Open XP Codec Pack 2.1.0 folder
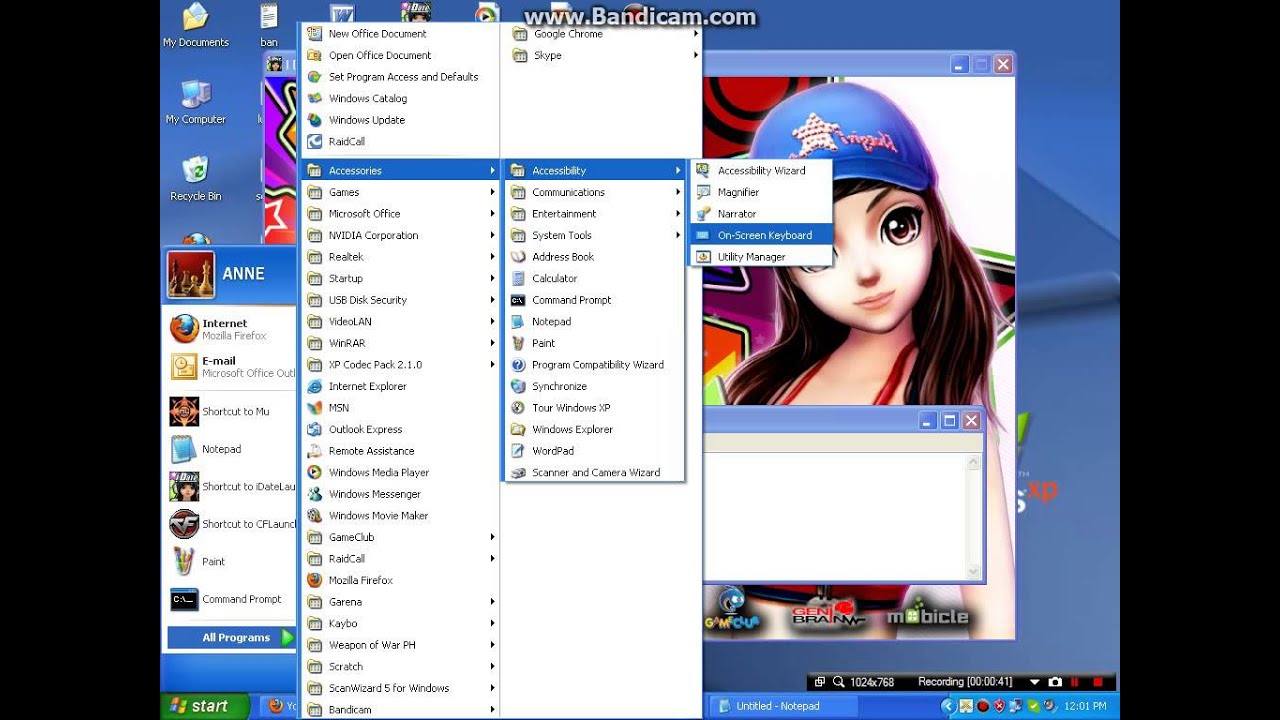 [x=400, y=365]
